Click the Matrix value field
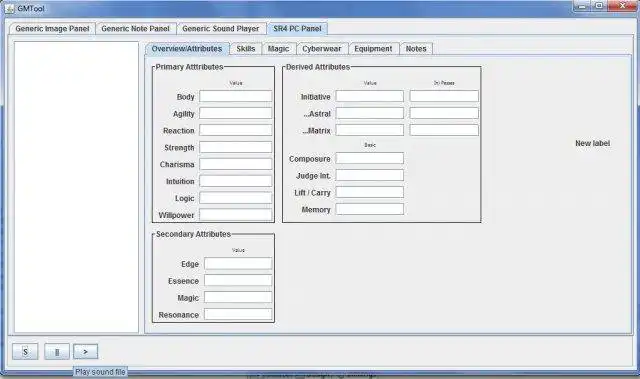This screenshot has height=379, width=640. click(x=370, y=130)
